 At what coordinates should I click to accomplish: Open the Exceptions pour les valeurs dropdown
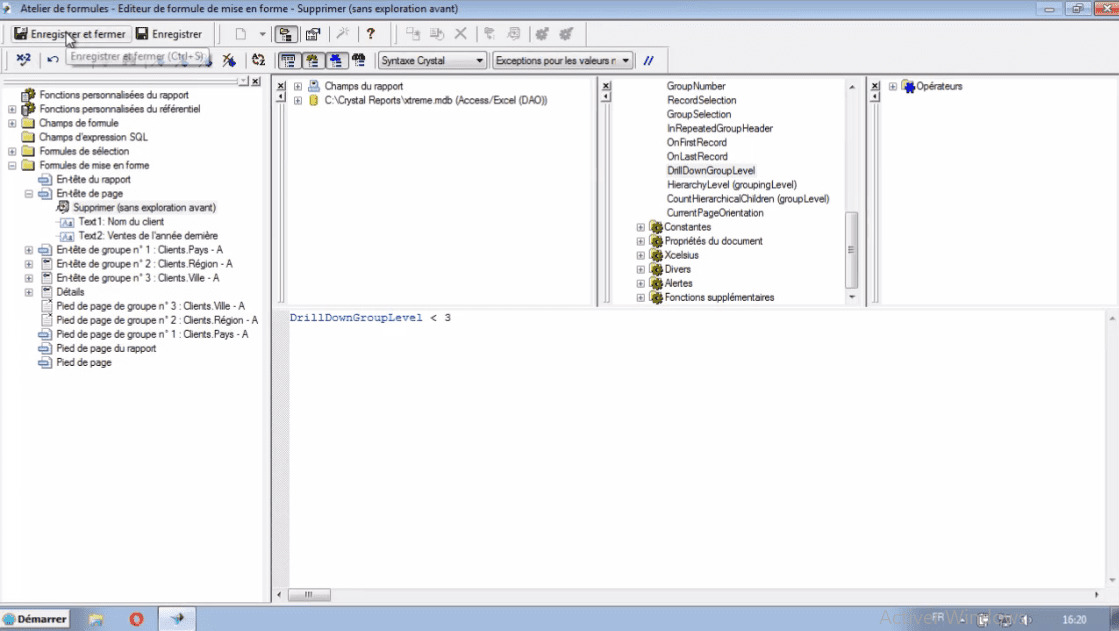coord(563,60)
